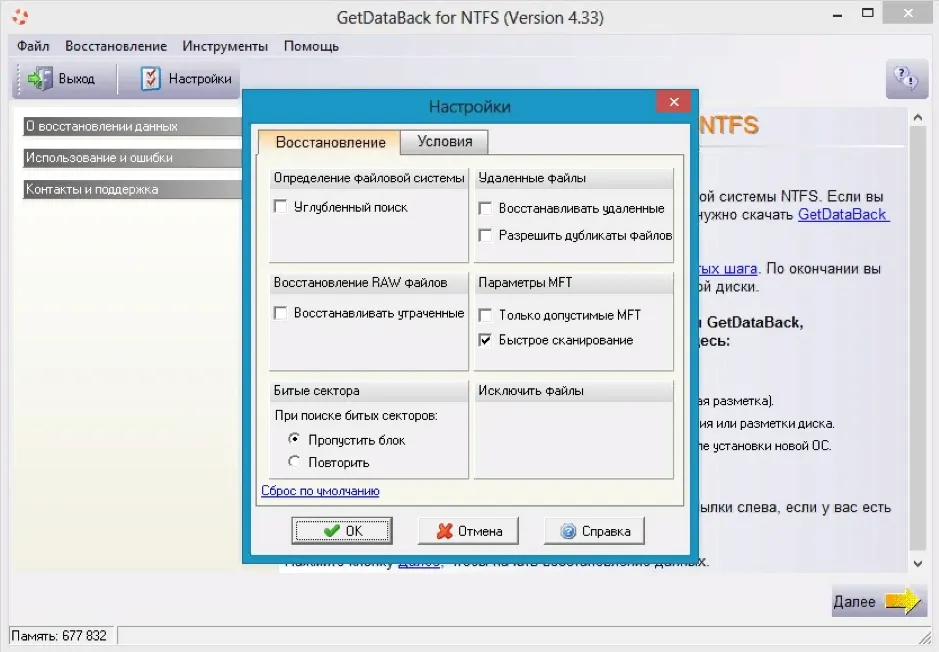Click the blue help icon on Справка button

568,531
